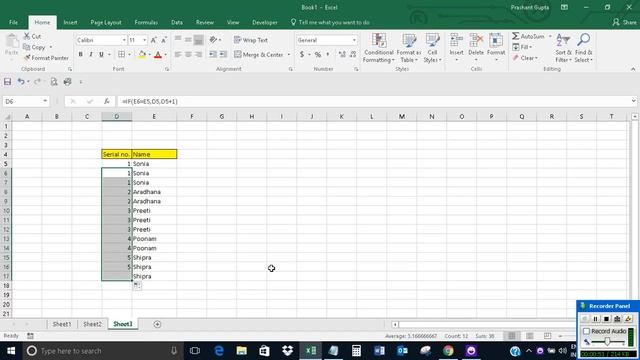Open Chrome from the taskbar
The height and width of the screenshot is (360, 640).
[448, 351]
